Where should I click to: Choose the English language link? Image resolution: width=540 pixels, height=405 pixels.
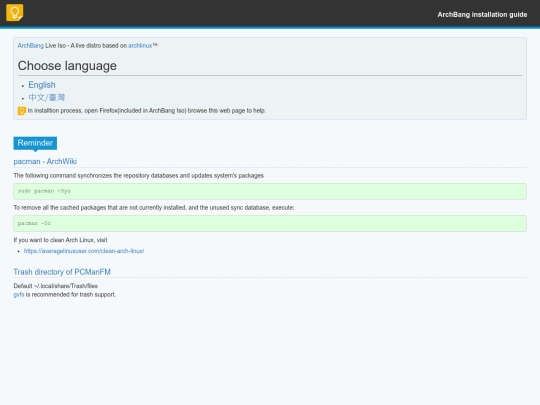pyautogui.click(x=42, y=85)
